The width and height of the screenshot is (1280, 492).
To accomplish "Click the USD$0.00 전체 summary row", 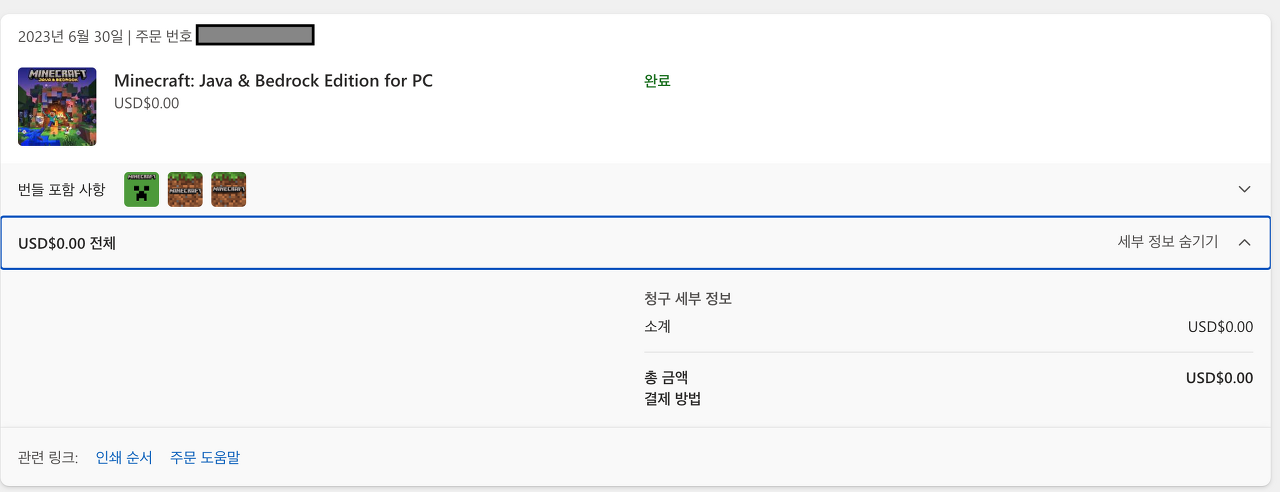I will pyautogui.click(x=67, y=243).
